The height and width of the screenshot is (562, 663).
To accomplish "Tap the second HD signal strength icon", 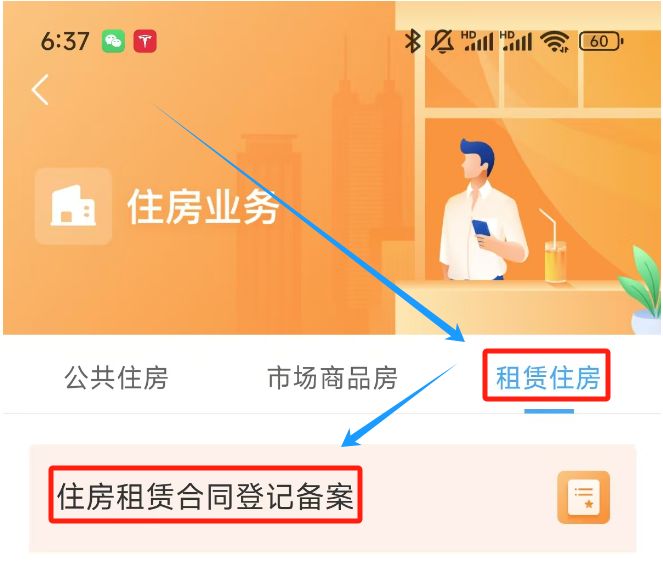I will (516, 41).
